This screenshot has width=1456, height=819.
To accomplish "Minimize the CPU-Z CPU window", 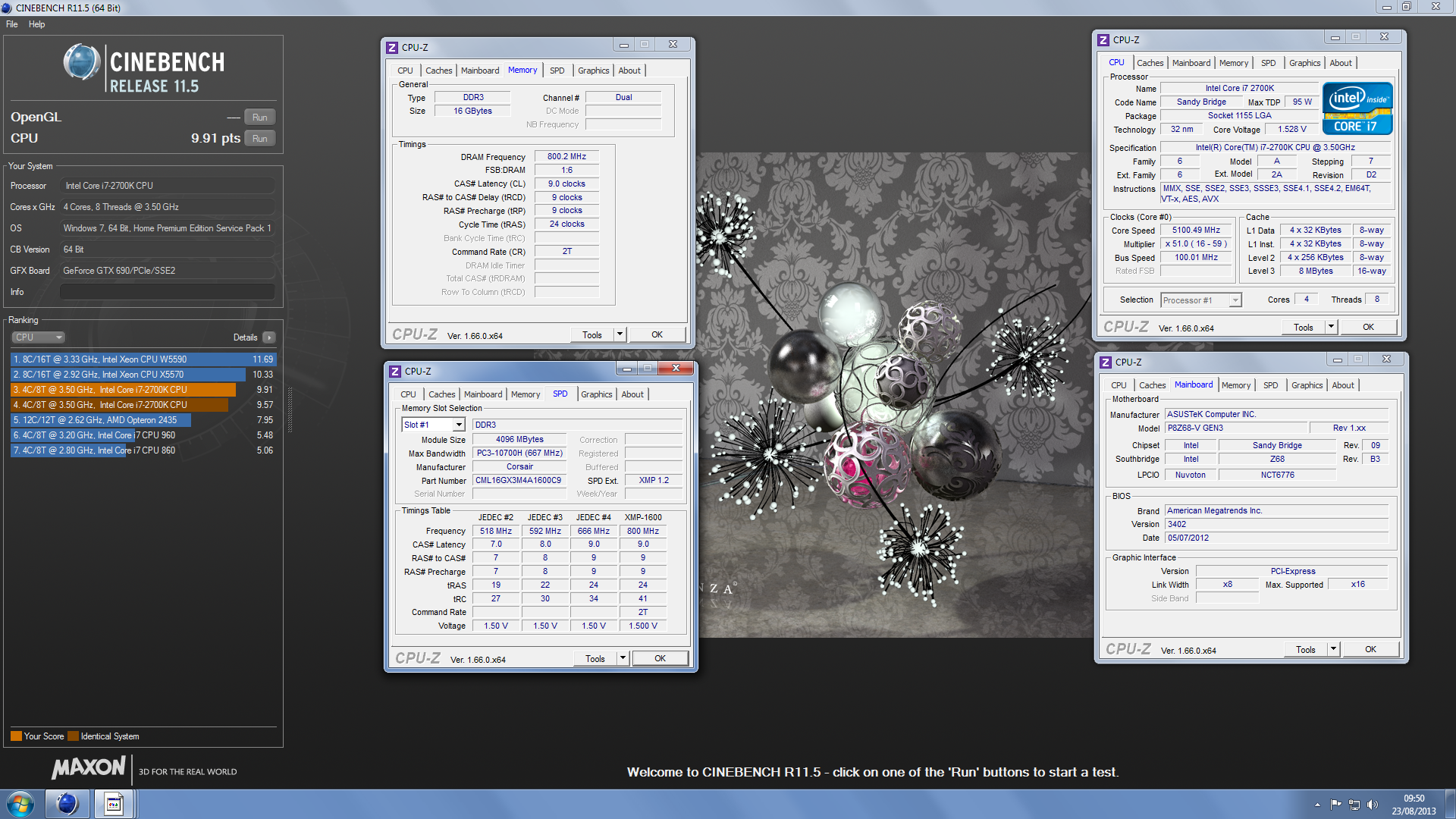I will click(1335, 36).
